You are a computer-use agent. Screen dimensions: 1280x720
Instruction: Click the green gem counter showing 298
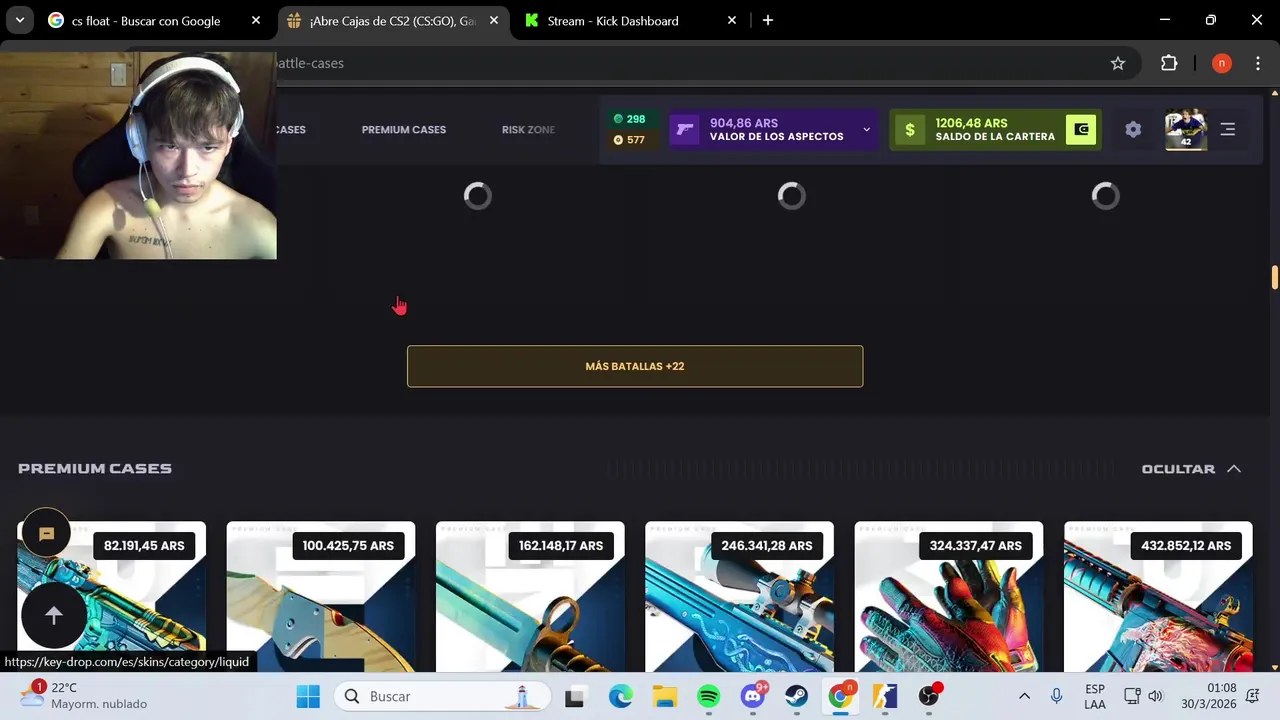629,119
